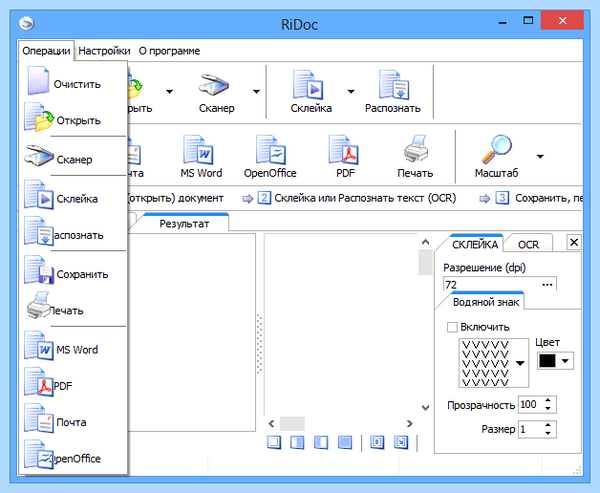Click the Операции menu bar item
The height and width of the screenshot is (493, 600).
[x=46, y=51]
